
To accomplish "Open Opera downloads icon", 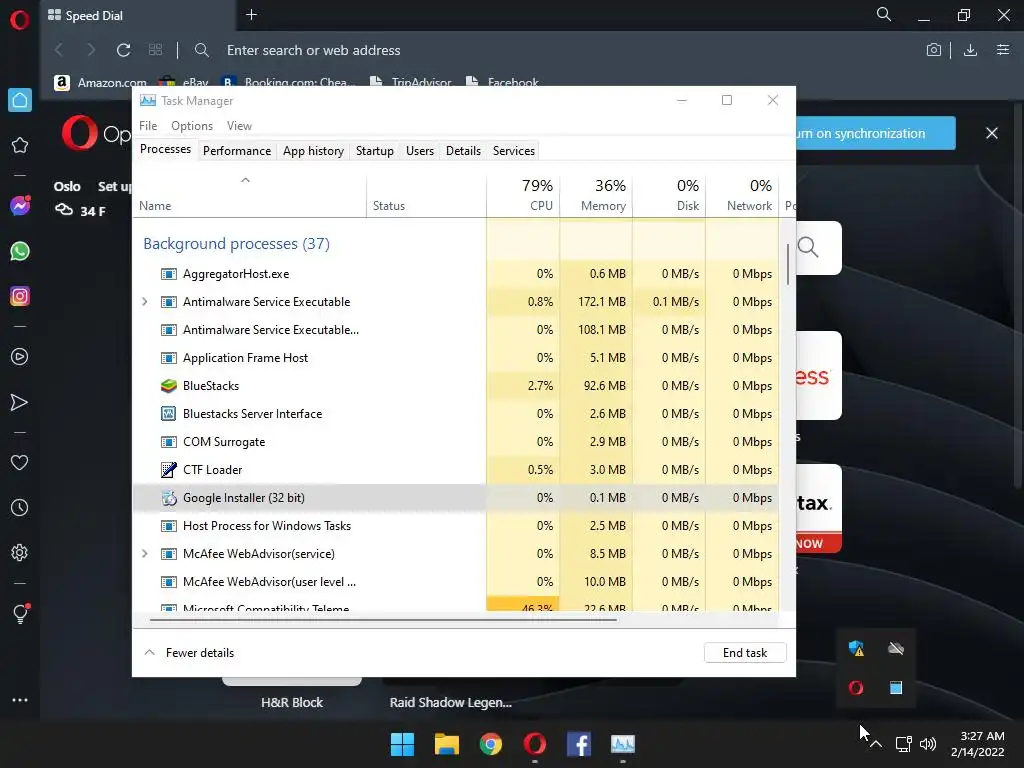I will click(x=970, y=50).
